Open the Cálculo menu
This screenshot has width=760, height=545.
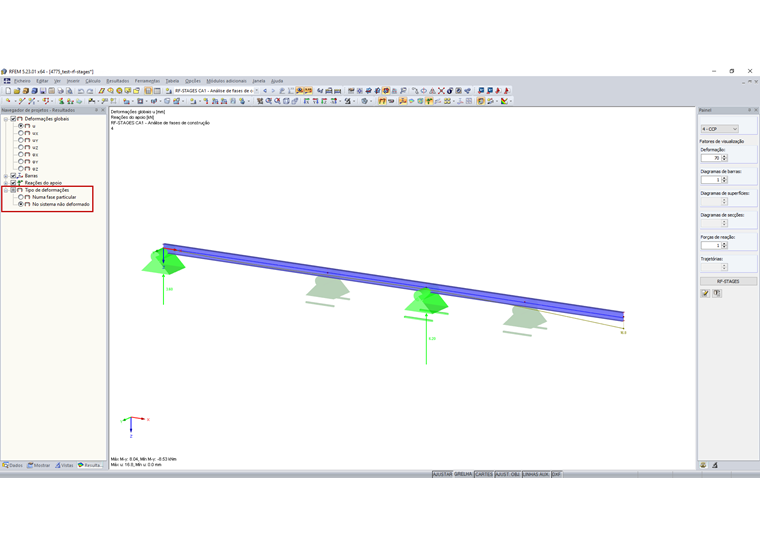pyautogui.click(x=93, y=81)
